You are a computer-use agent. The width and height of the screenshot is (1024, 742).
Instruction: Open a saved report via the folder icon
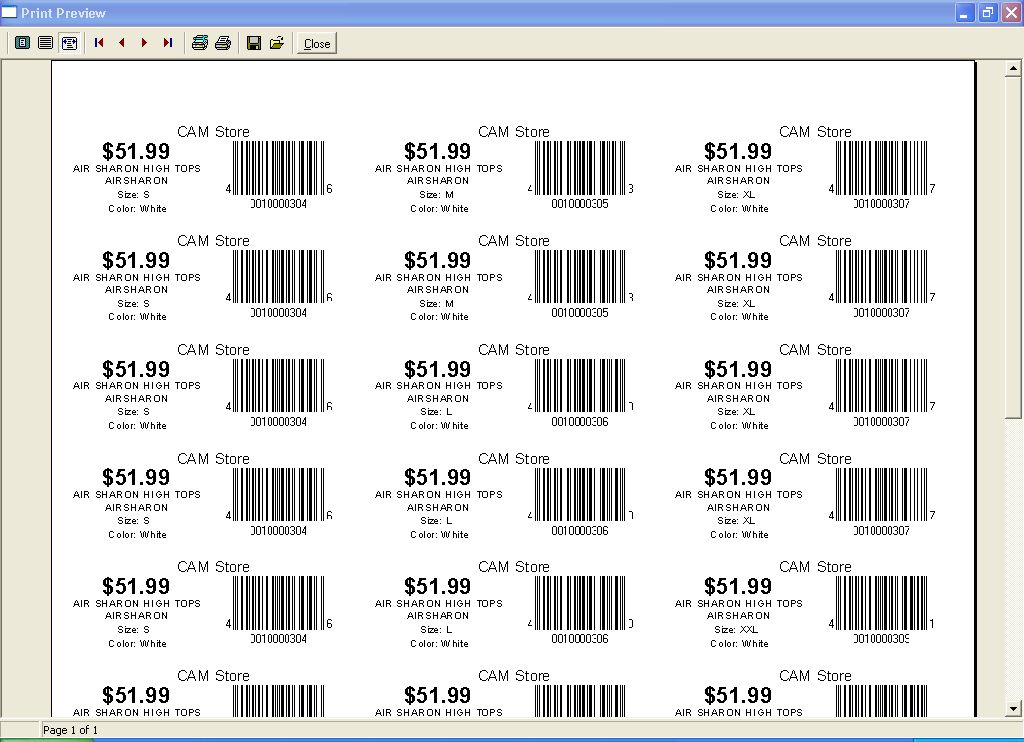[277, 43]
